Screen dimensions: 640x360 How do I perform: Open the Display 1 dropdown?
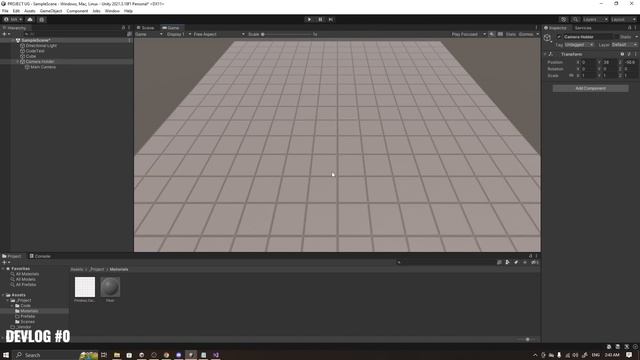point(178,34)
